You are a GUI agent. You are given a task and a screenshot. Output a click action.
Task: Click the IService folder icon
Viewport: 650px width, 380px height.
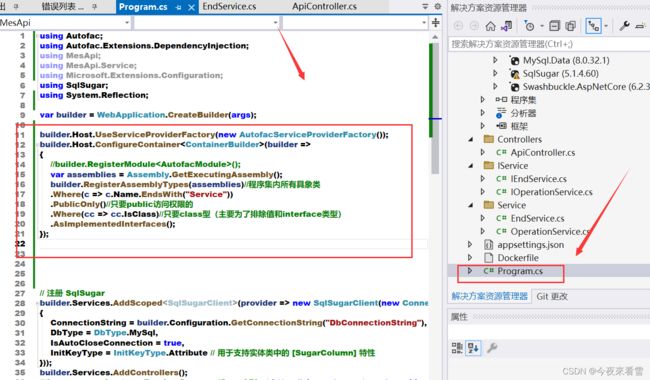(x=489, y=165)
